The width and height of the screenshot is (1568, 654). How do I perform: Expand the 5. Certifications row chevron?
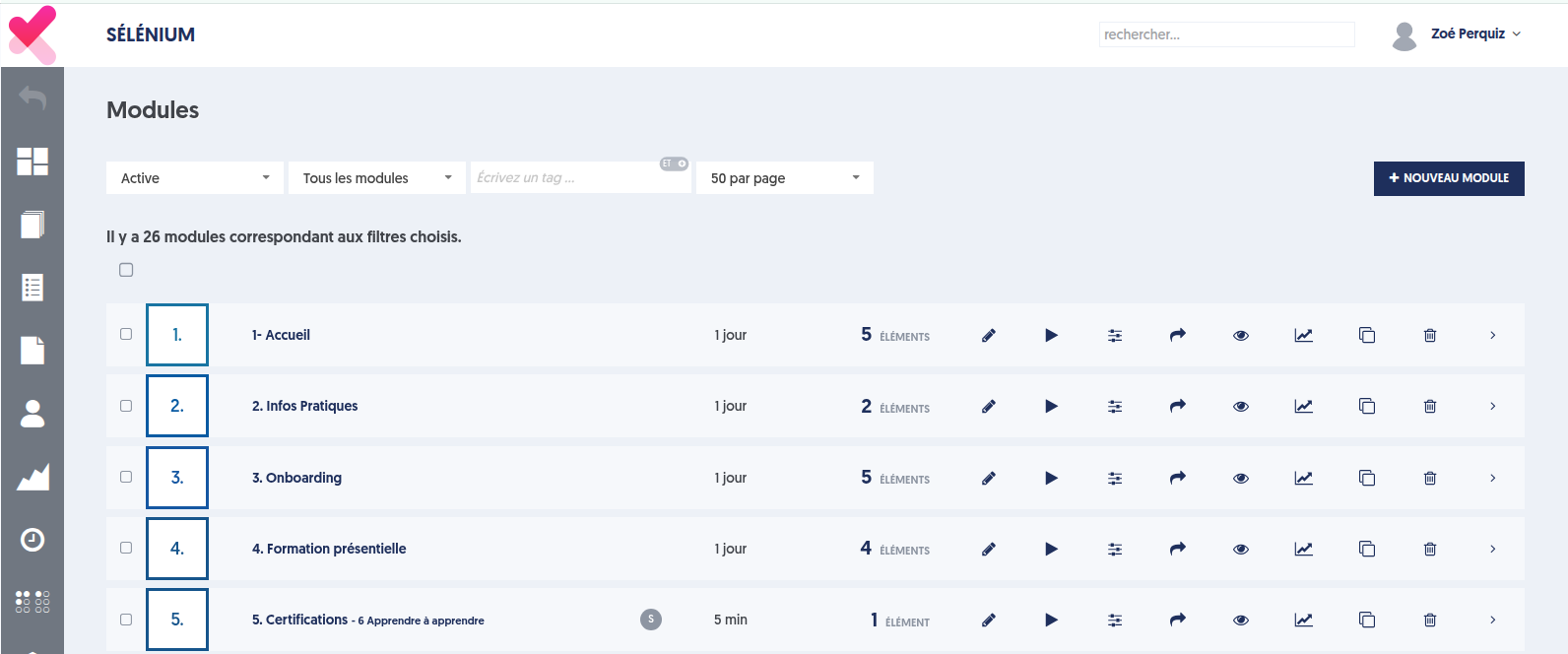[x=1493, y=620]
